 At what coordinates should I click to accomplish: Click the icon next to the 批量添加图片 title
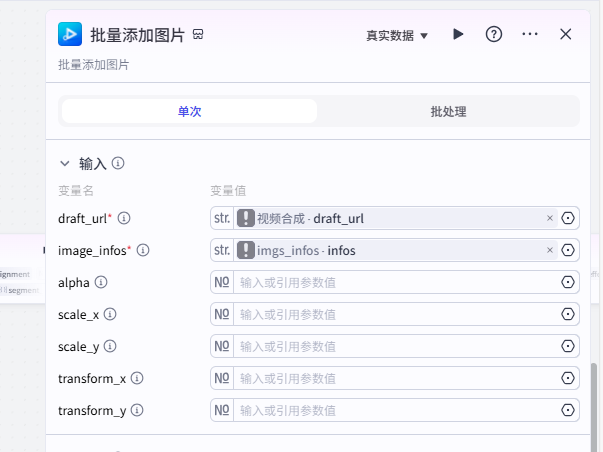198,35
